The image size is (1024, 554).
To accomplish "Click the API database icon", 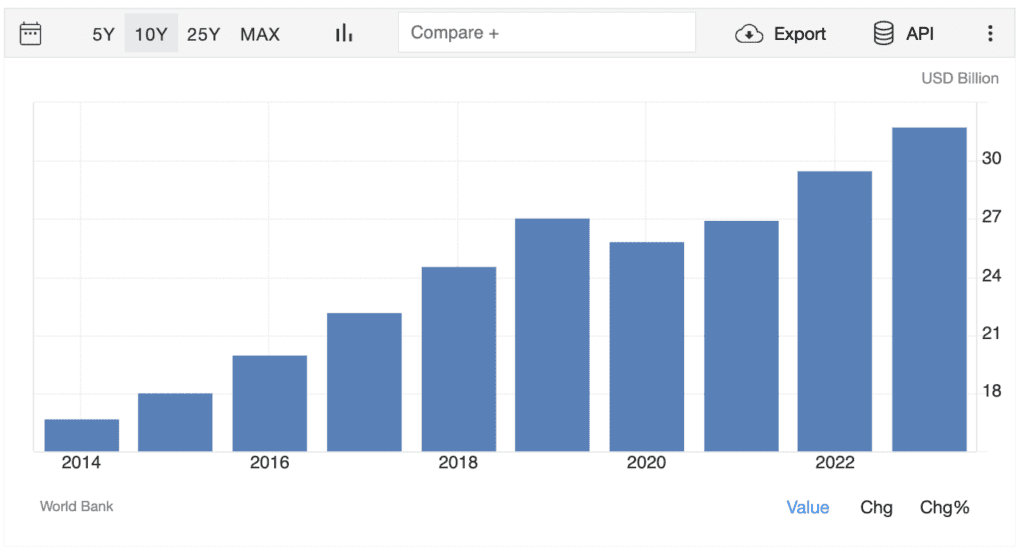I will [x=884, y=33].
